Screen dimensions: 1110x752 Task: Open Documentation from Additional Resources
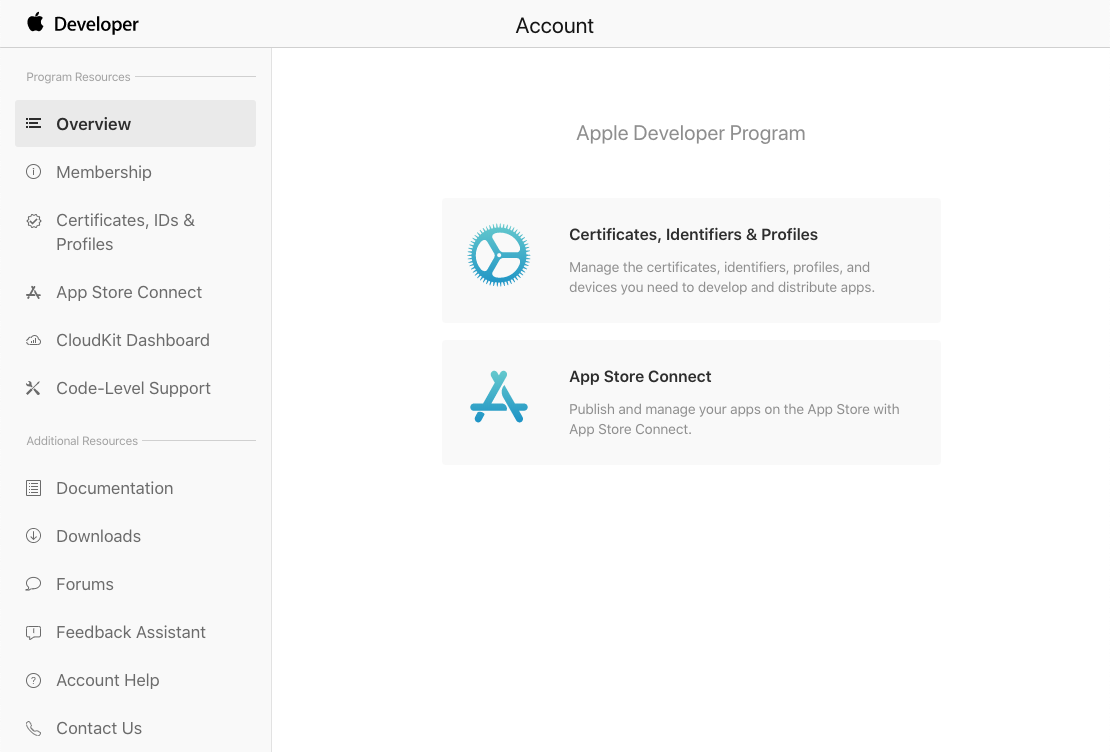click(x=135, y=488)
